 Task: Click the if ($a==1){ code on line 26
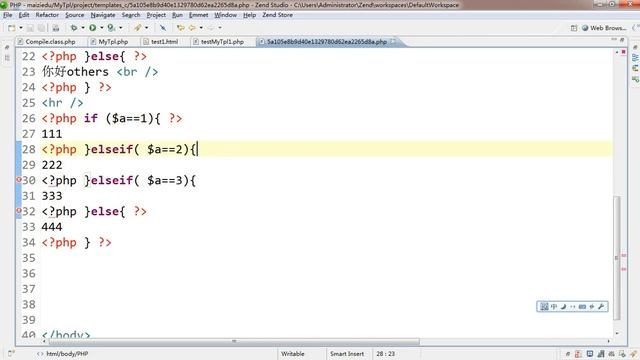point(122,118)
